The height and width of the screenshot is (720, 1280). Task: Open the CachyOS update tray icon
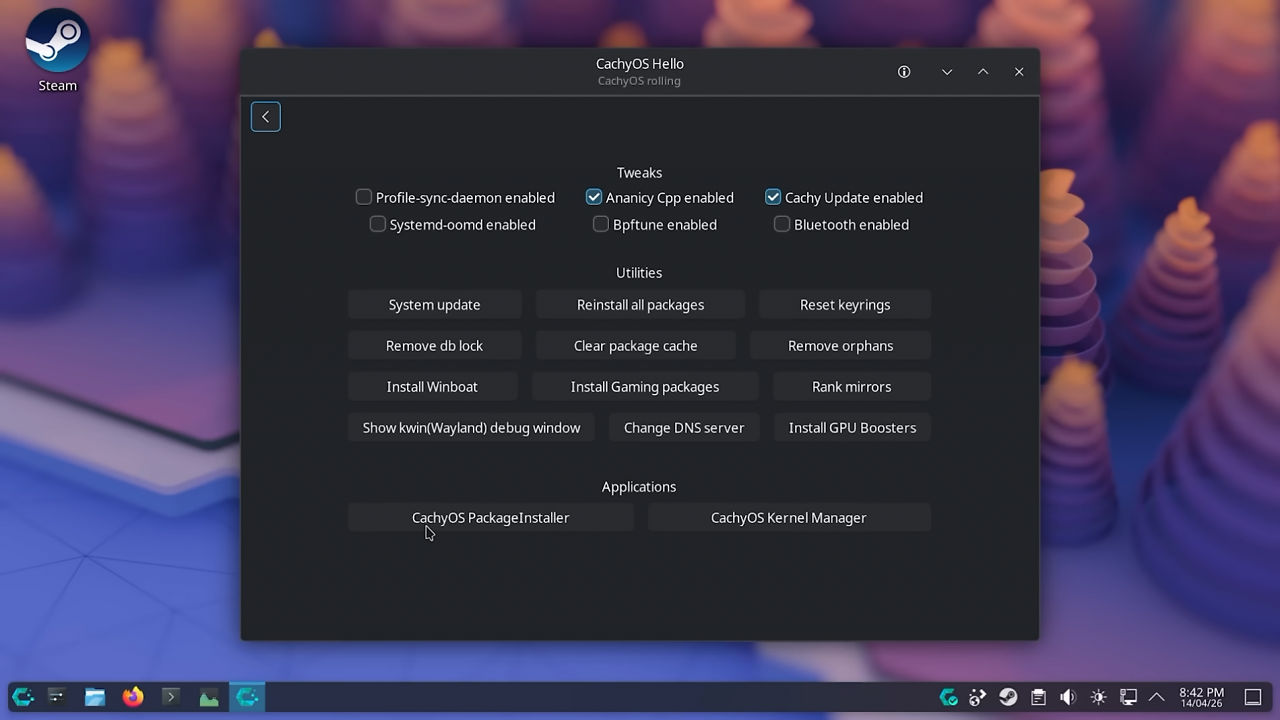coord(948,697)
